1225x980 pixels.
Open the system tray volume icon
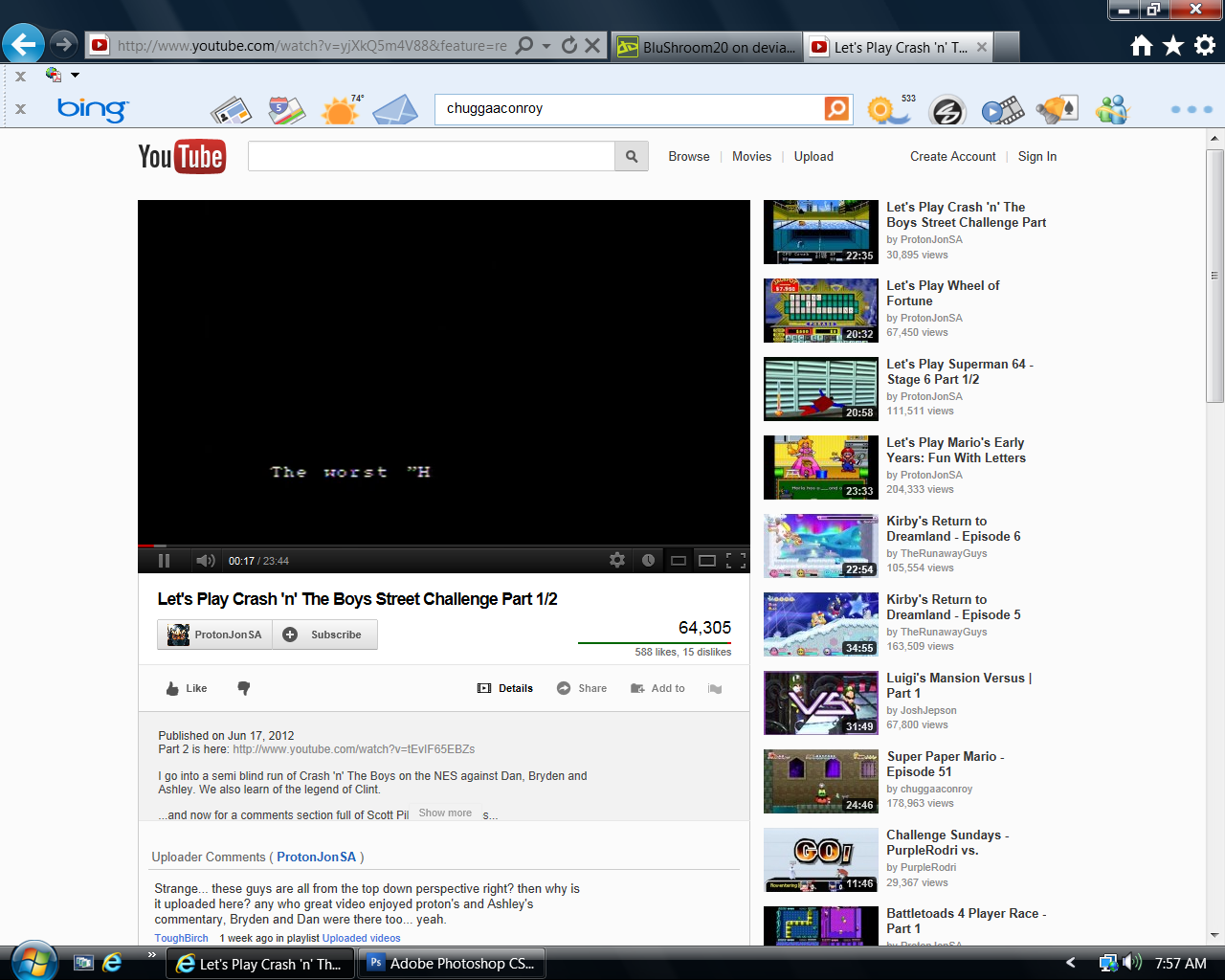(1132, 963)
